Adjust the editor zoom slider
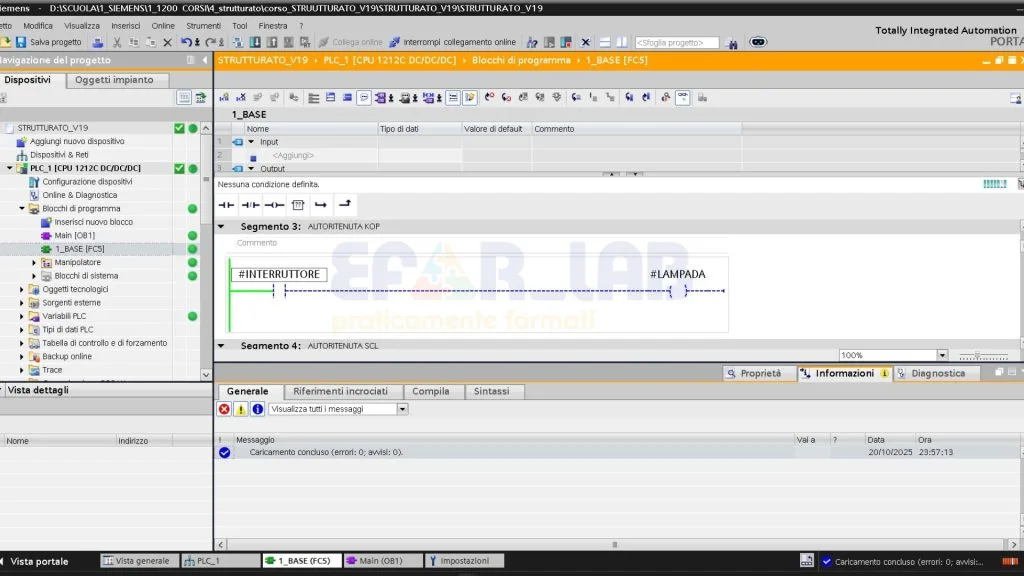This screenshot has width=1024, height=576. (x=977, y=355)
